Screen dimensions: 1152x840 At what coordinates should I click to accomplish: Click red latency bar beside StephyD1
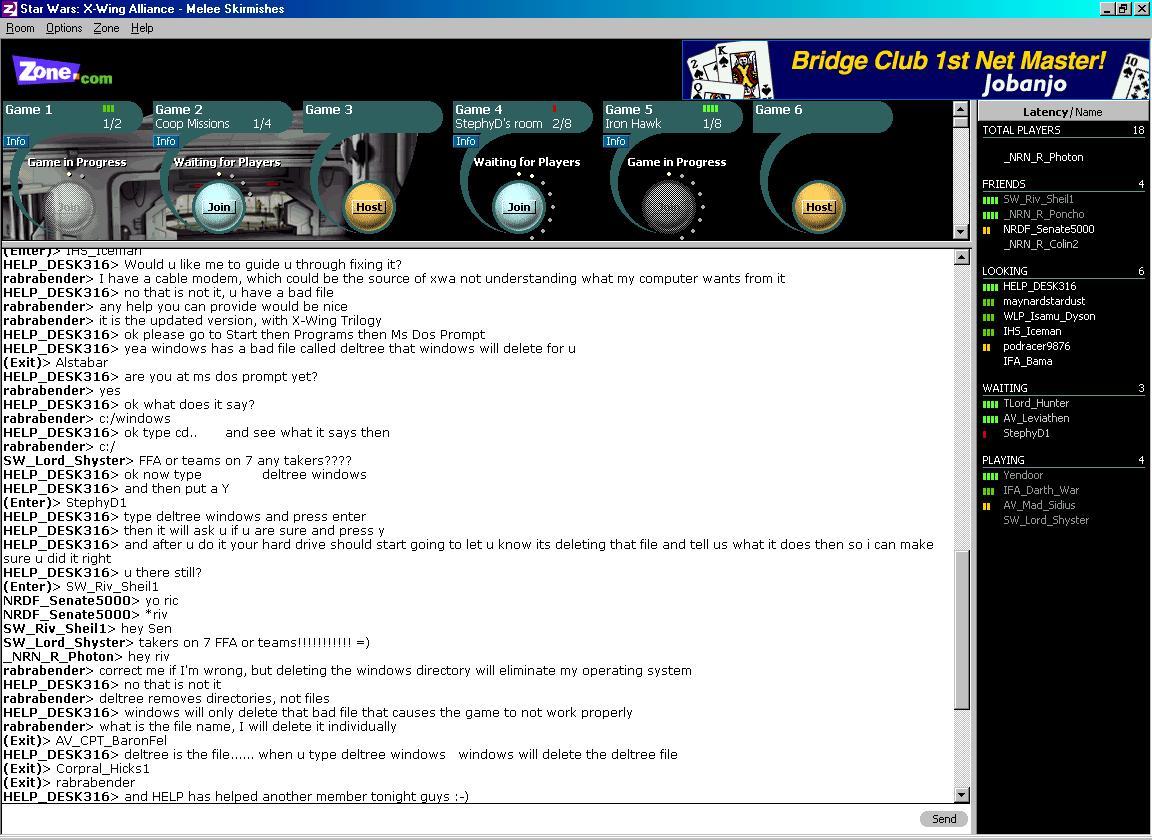984,434
